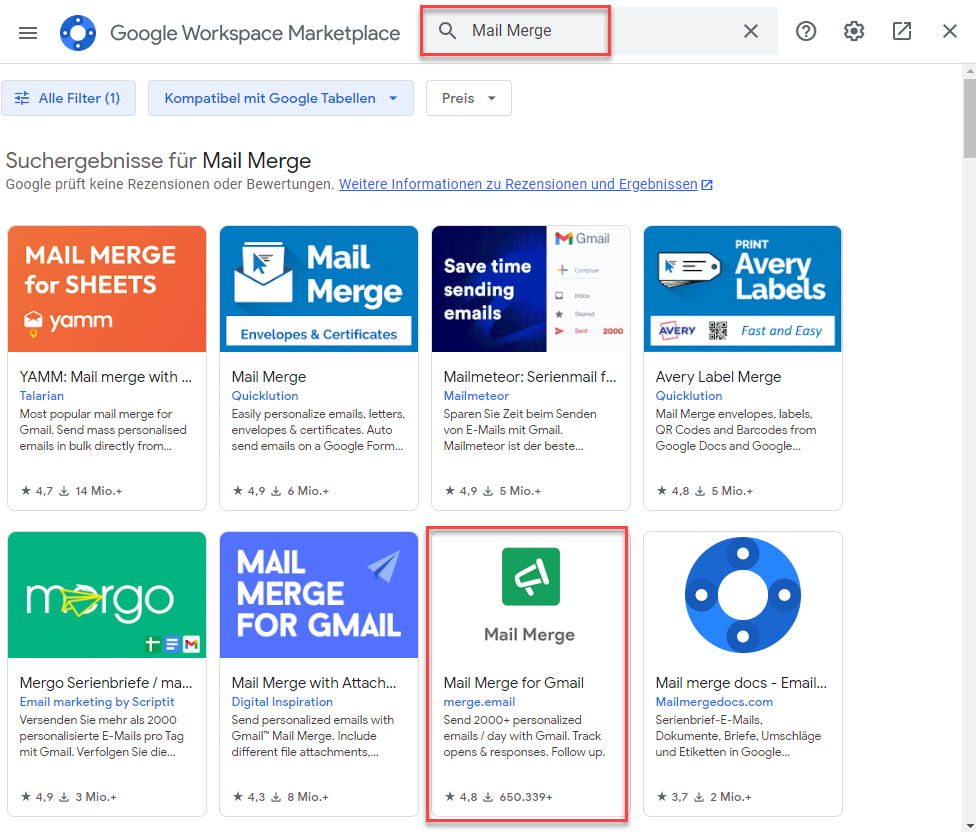Image resolution: width=976 pixels, height=832 pixels.
Task: Click Quicklution link under Avery Label Merge
Action: tap(688, 396)
